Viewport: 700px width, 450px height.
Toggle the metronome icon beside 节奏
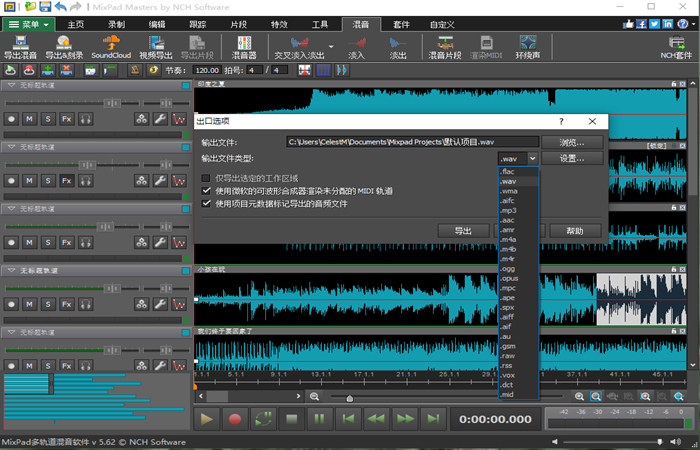pyautogui.click(x=135, y=70)
